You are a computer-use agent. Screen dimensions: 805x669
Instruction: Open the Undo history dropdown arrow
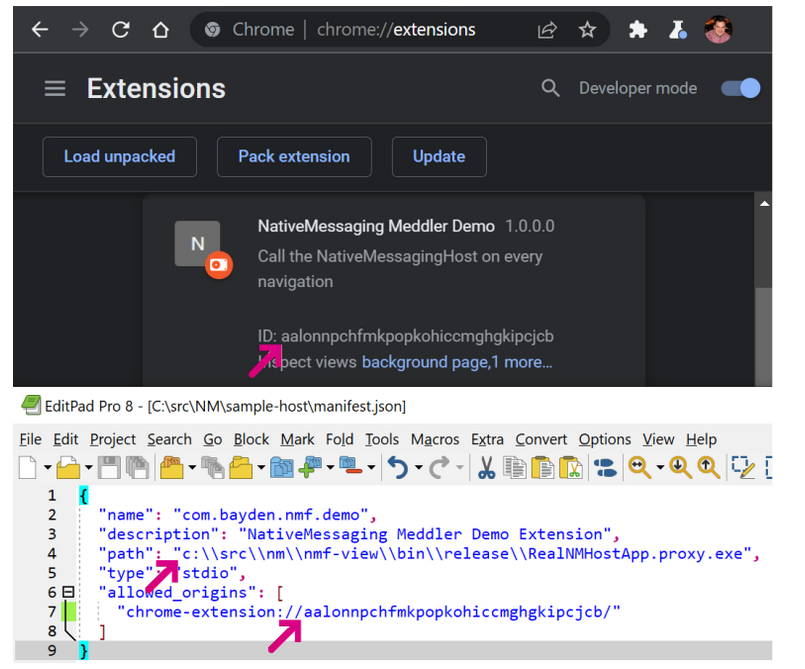418,468
